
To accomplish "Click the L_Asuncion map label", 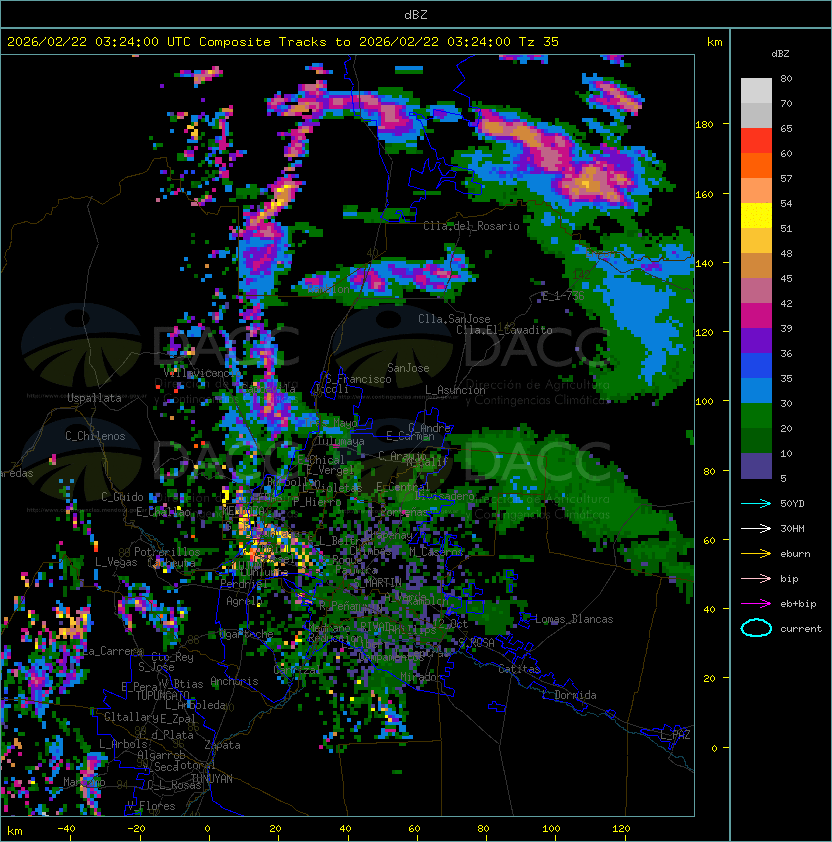I will pos(455,390).
